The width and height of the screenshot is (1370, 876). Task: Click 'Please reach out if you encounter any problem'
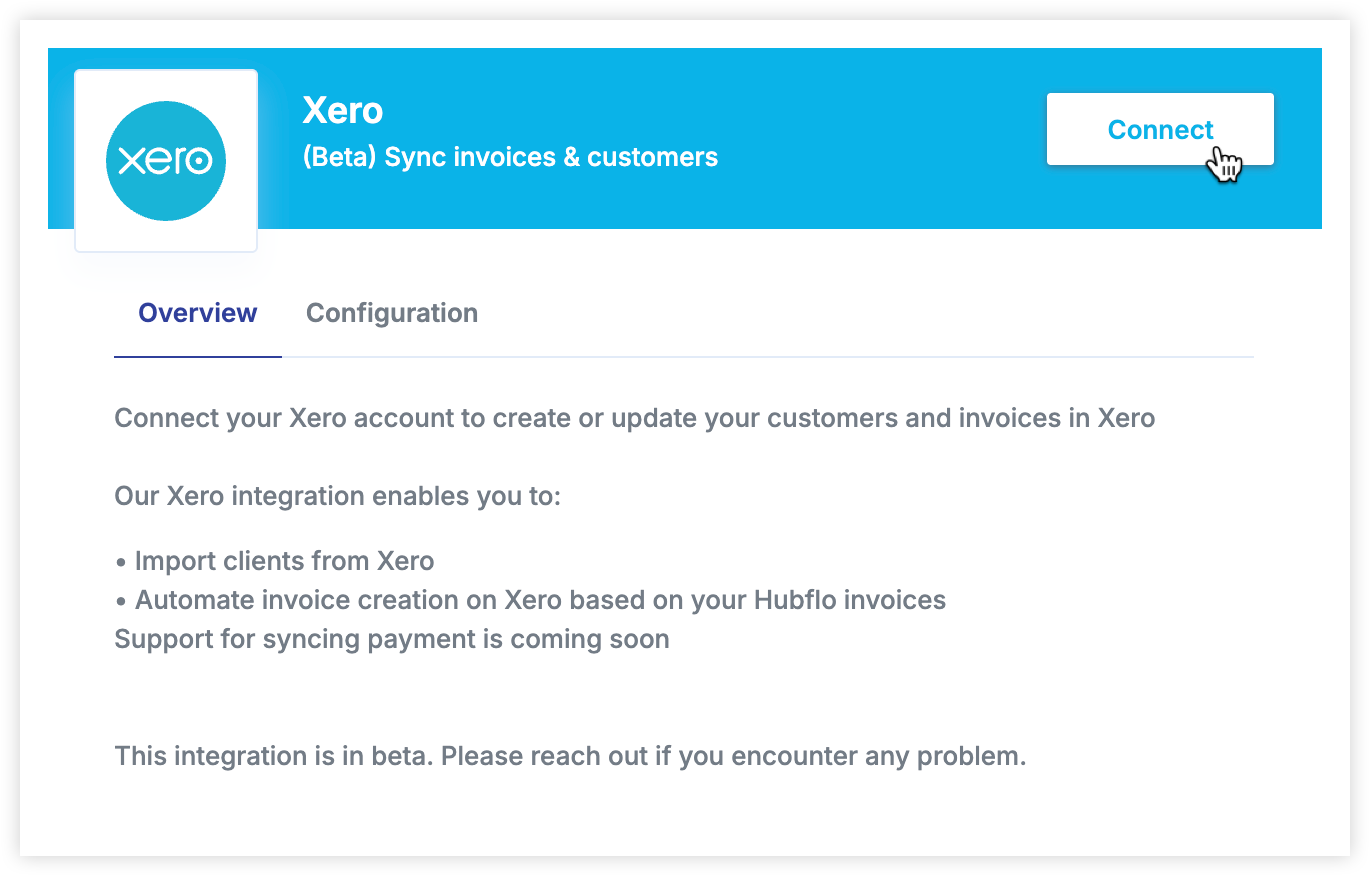734,756
